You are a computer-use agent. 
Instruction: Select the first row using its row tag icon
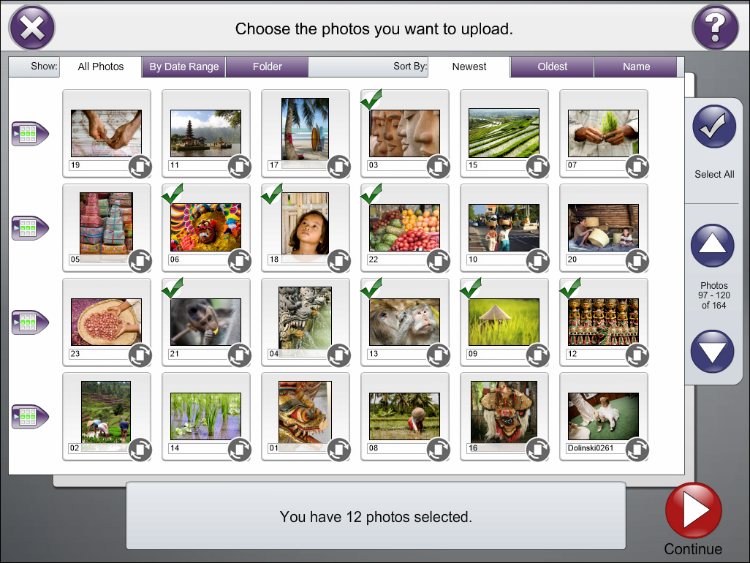(x=30, y=133)
